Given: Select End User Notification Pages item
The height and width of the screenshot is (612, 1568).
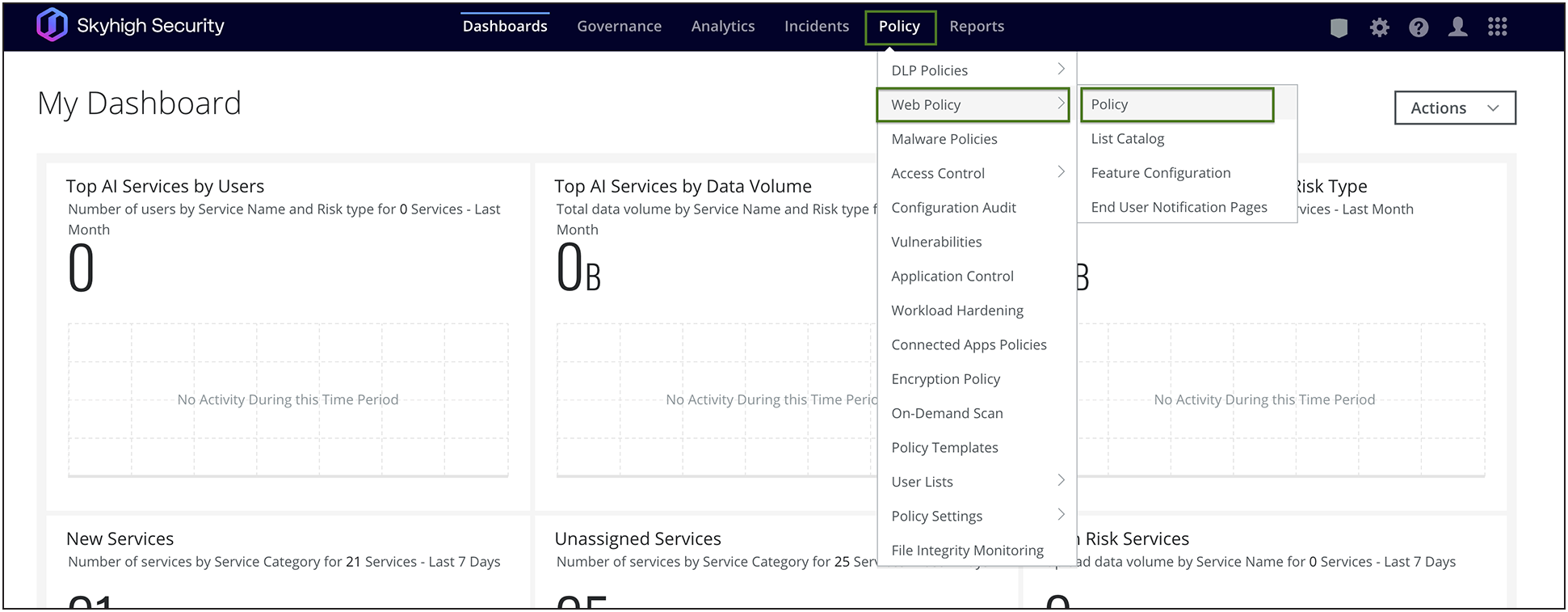Looking at the screenshot, I should (1188, 208).
